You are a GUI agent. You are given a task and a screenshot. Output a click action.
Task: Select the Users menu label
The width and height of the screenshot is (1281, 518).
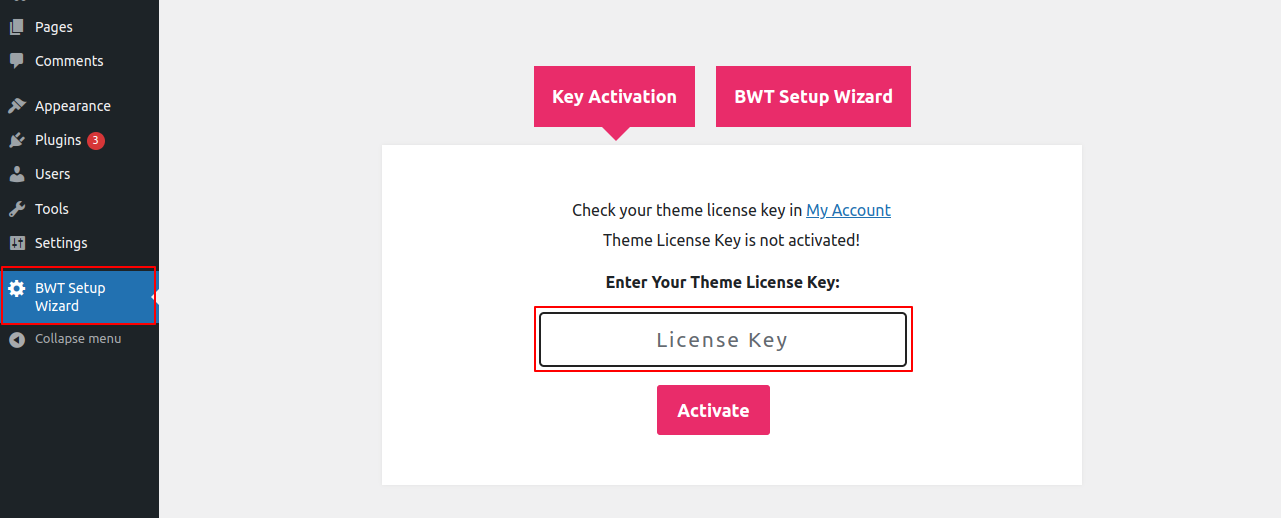pos(53,174)
